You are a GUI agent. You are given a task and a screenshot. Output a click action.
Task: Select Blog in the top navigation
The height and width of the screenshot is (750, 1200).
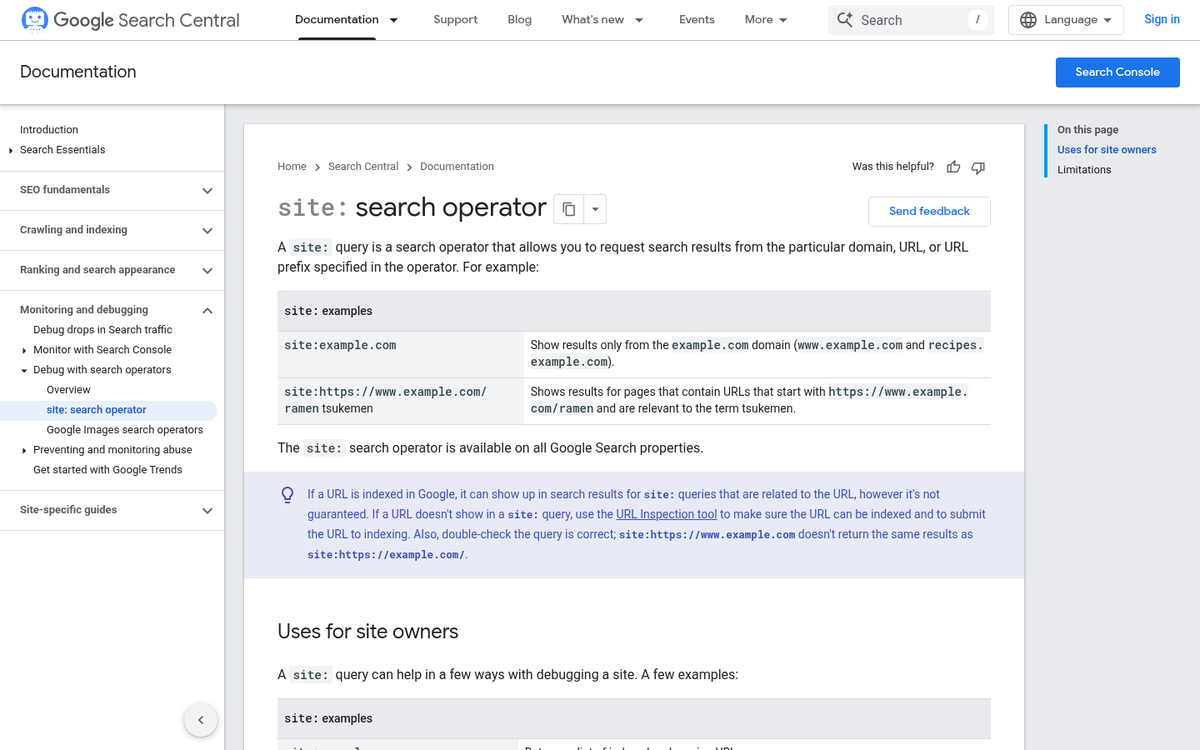pyautogui.click(x=519, y=19)
